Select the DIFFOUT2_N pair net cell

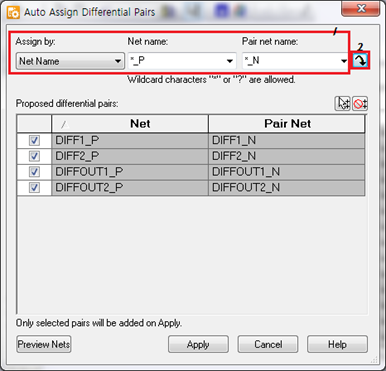coord(287,187)
